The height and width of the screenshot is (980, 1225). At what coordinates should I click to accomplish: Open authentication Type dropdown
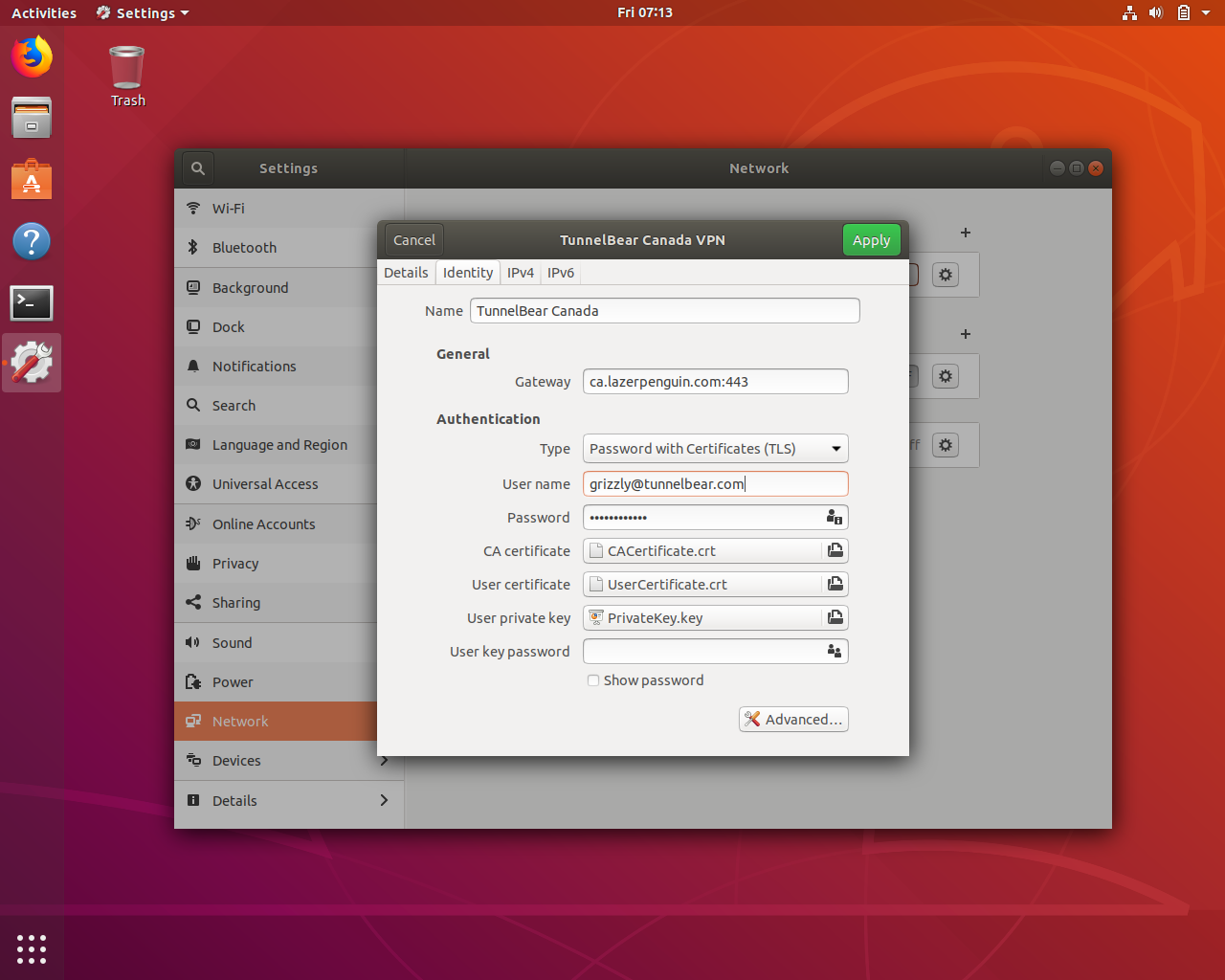point(715,449)
